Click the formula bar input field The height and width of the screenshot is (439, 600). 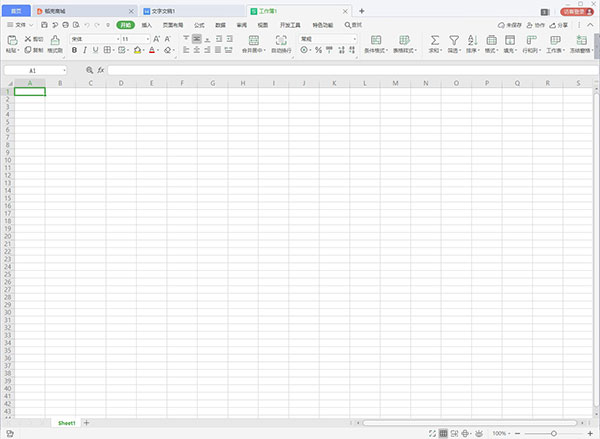353,70
